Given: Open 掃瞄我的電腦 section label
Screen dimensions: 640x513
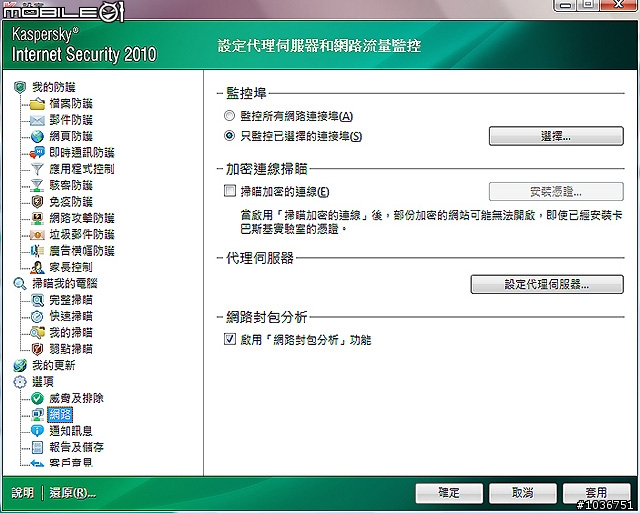Looking at the screenshot, I should click(64, 284).
